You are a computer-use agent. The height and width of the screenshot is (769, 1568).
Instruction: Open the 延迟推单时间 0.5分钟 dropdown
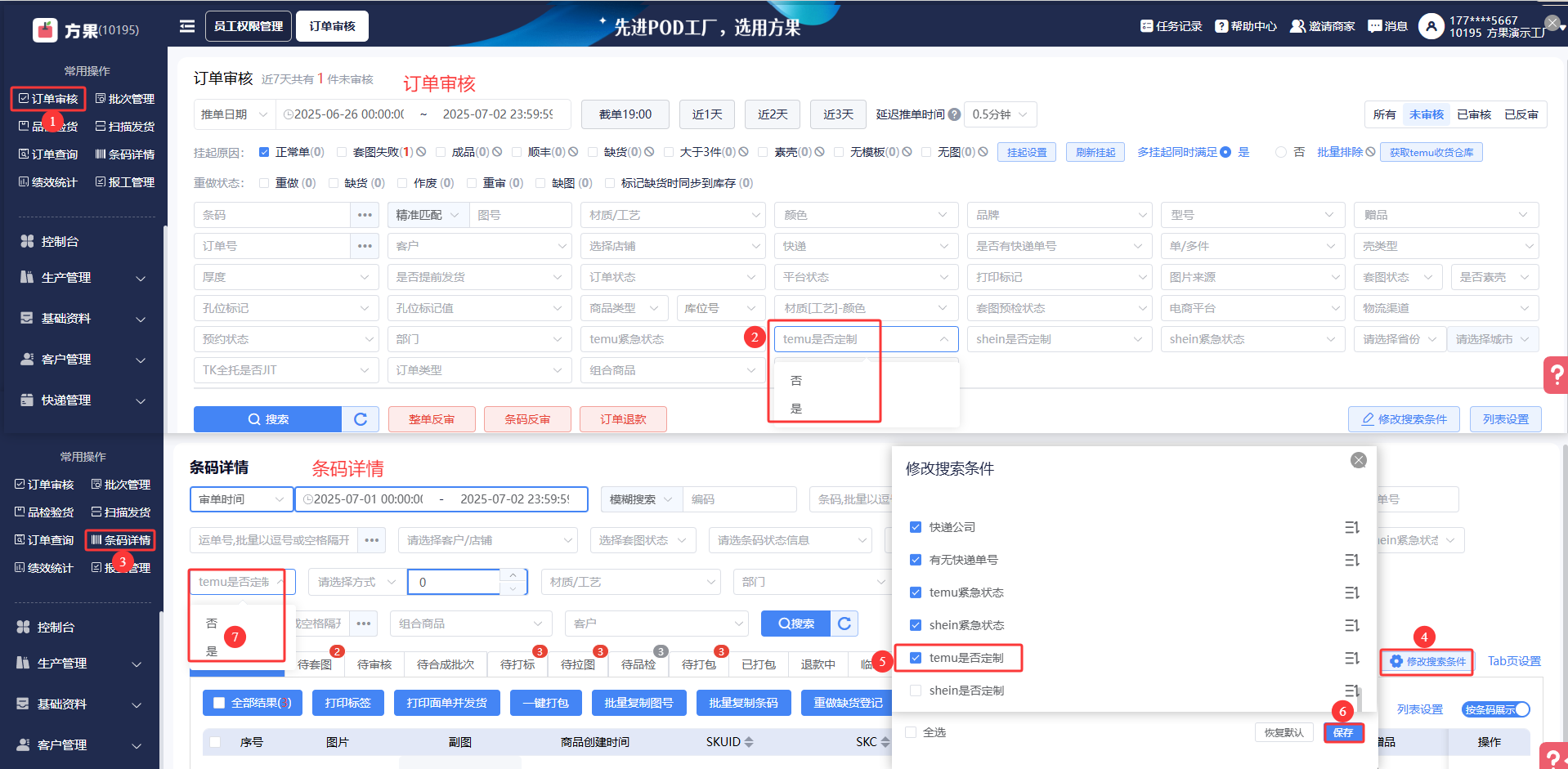[x=1000, y=114]
